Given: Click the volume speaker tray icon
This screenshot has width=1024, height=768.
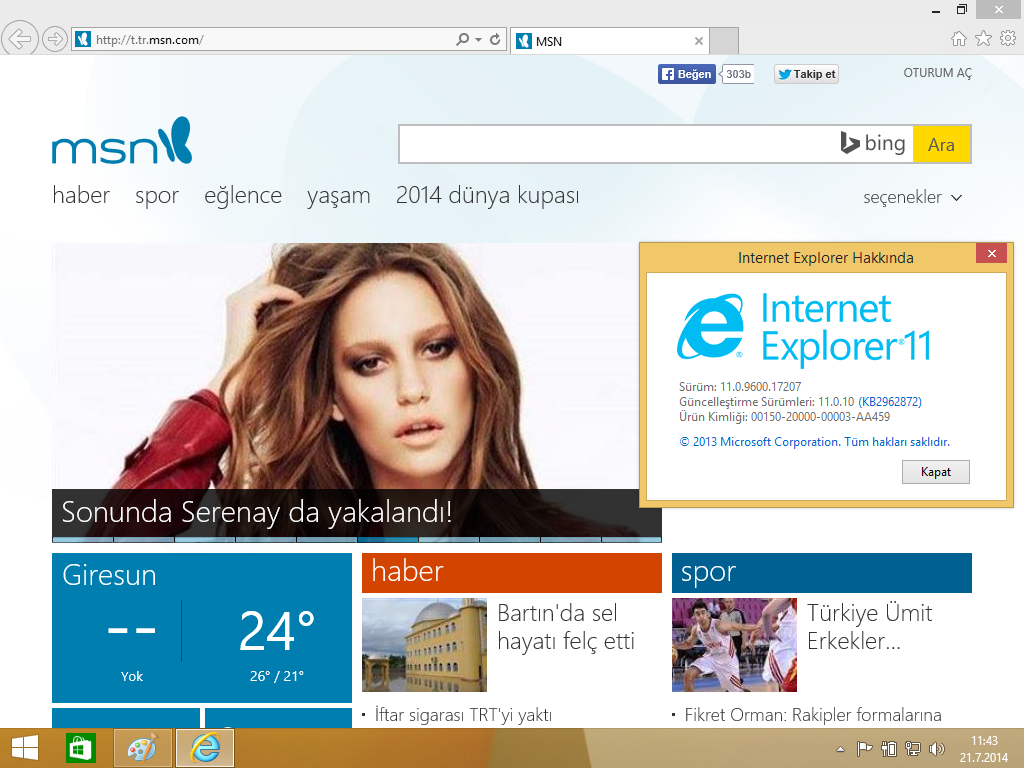Looking at the screenshot, I should click(937, 749).
